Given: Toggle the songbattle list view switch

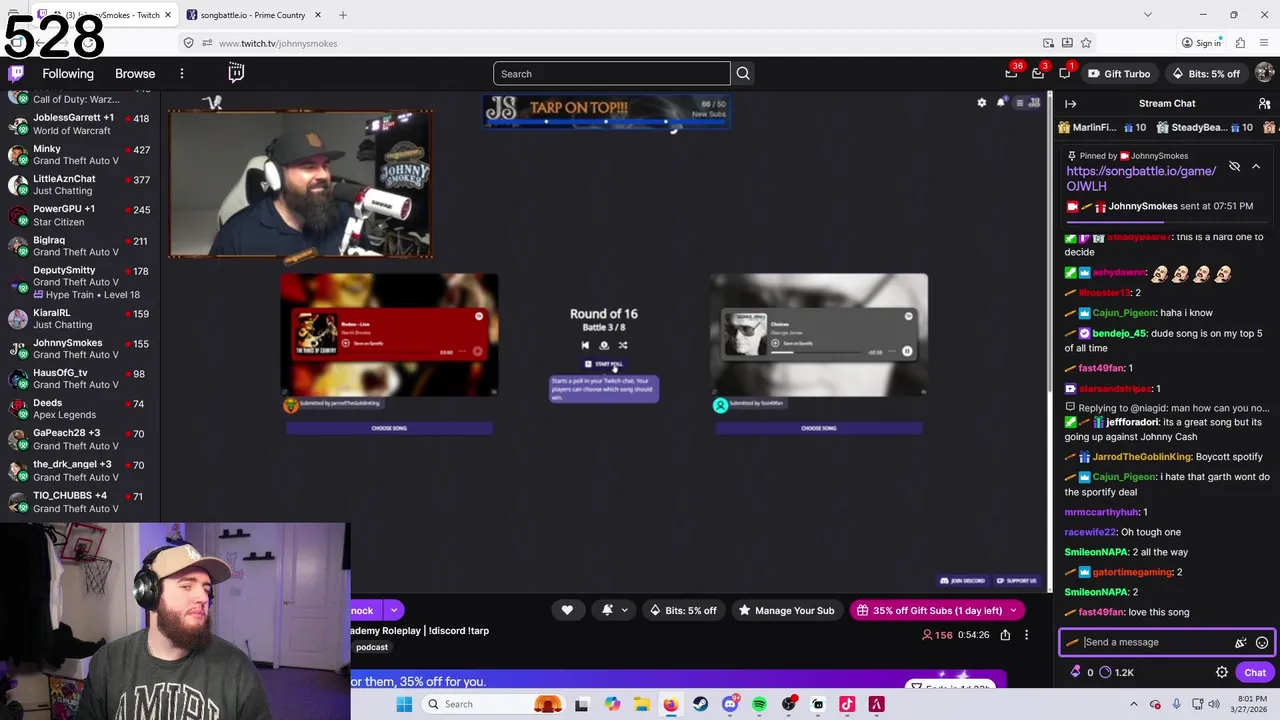Looking at the screenshot, I should tap(1028, 103).
